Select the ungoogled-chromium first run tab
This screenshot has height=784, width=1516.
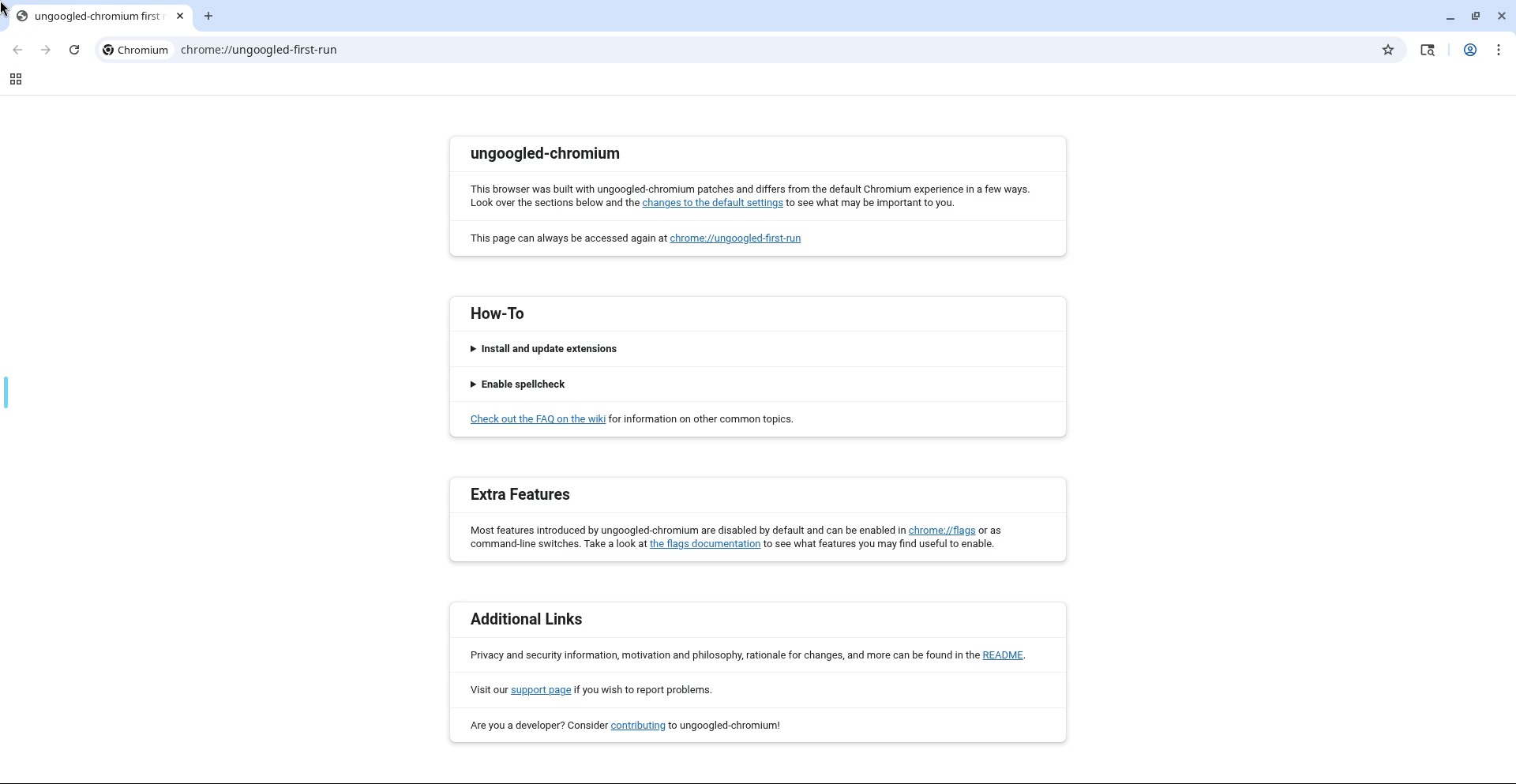95,16
